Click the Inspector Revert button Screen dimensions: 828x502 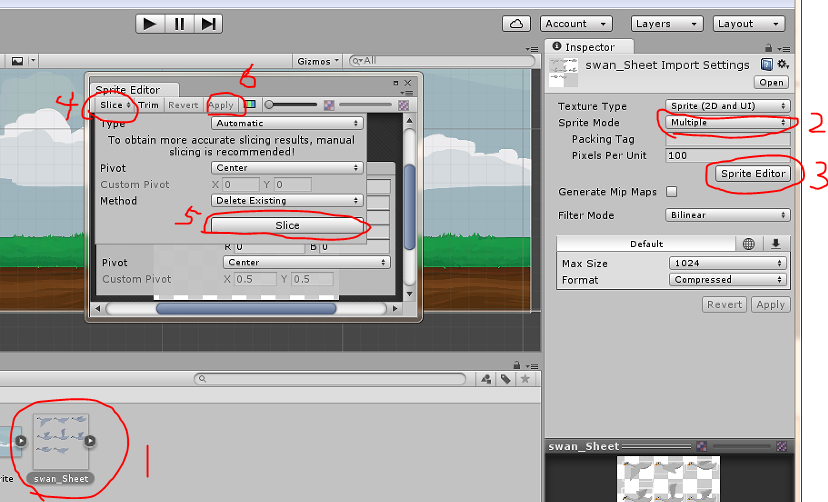[x=724, y=305]
